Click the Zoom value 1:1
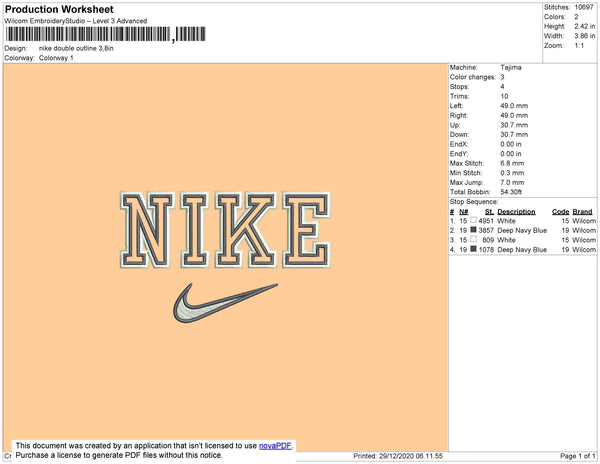This screenshot has width=600, height=464. 579,46
